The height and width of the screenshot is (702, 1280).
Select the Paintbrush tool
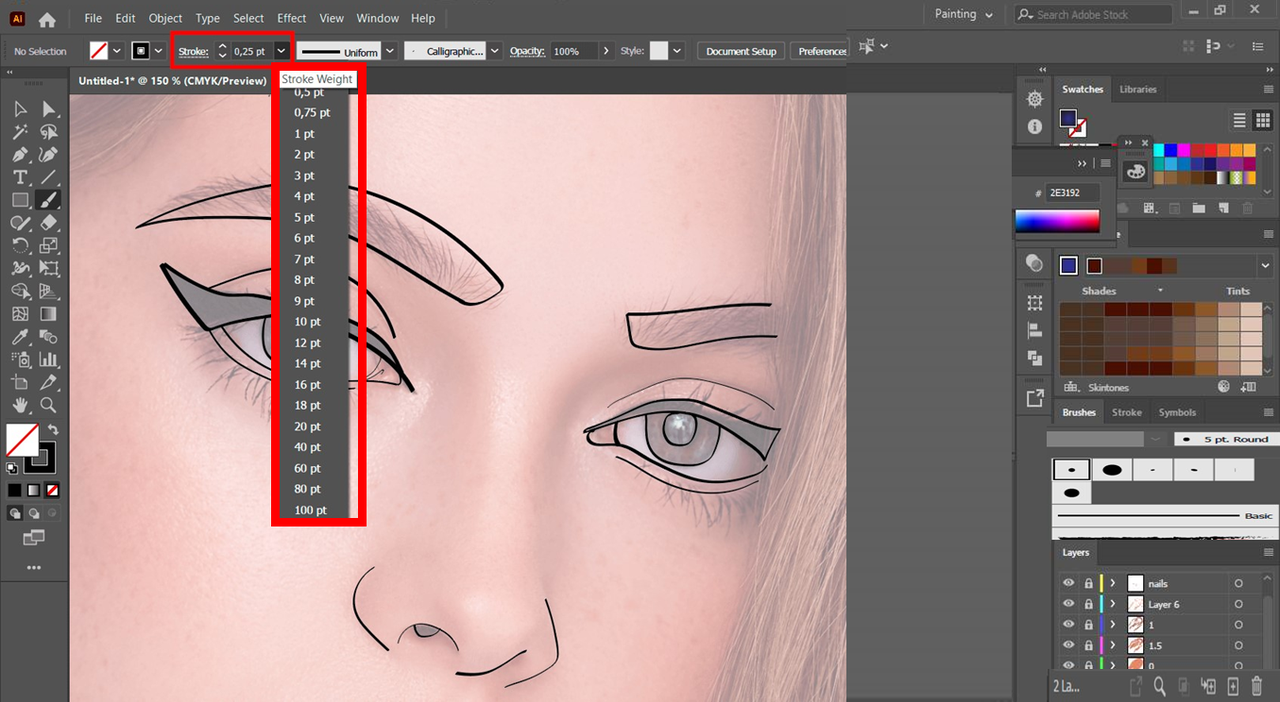[48, 200]
